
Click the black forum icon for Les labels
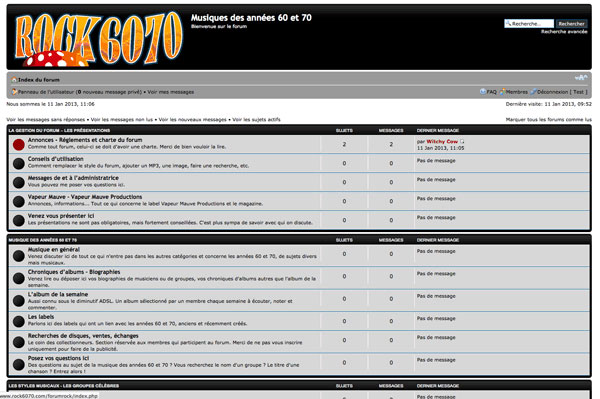point(18,321)
